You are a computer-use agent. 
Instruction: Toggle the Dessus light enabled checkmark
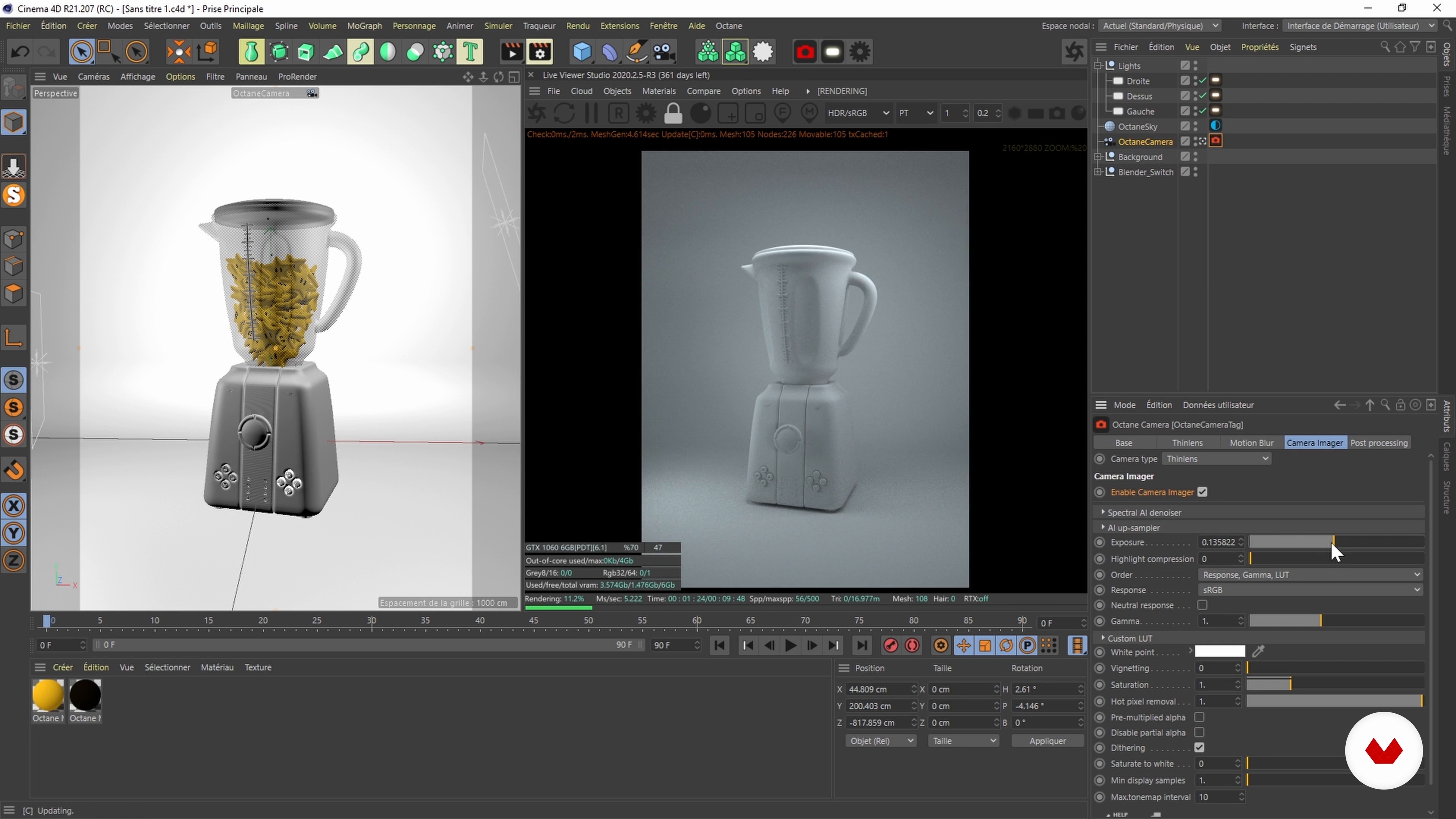click(x=1203, y=96)
